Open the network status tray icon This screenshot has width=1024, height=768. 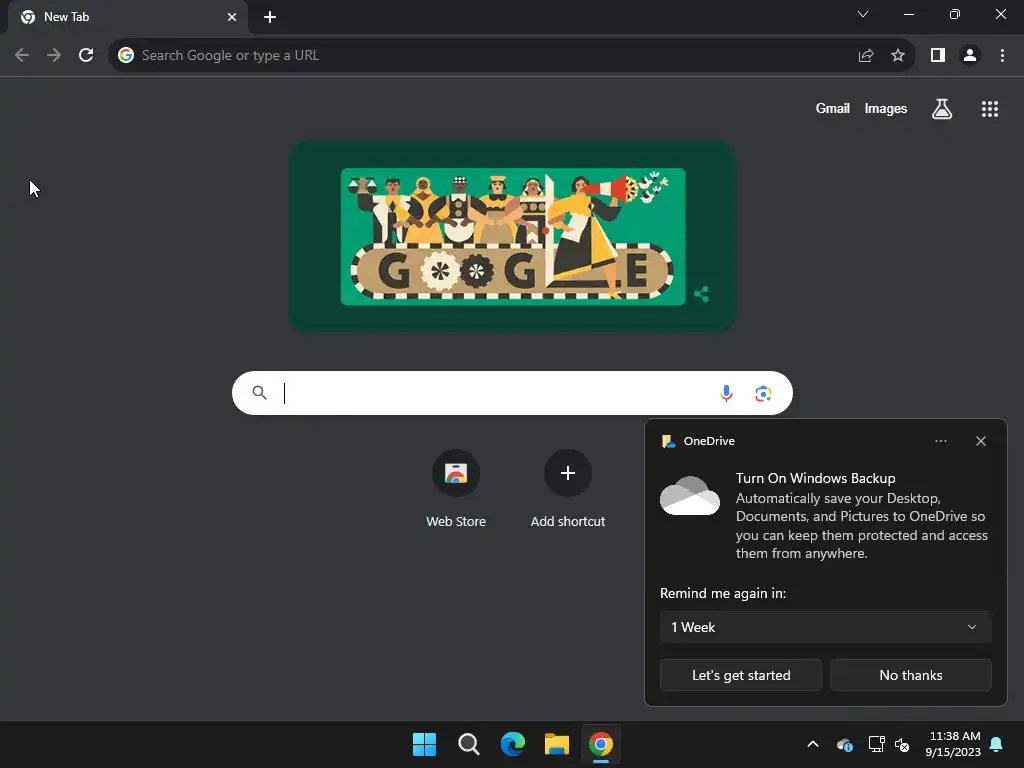coord(876,744)
